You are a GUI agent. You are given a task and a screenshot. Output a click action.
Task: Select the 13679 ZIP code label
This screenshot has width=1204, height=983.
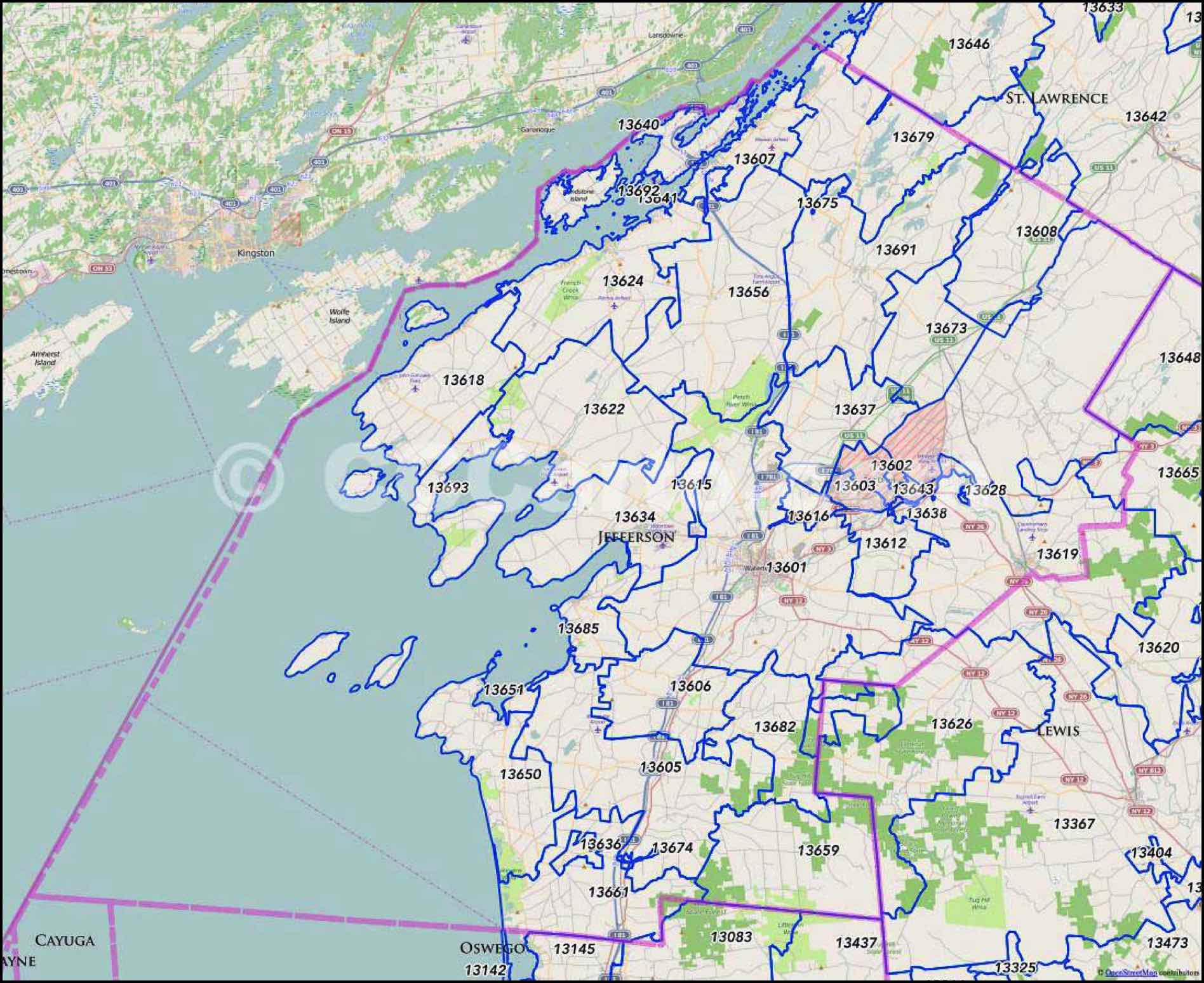[913, 137]
